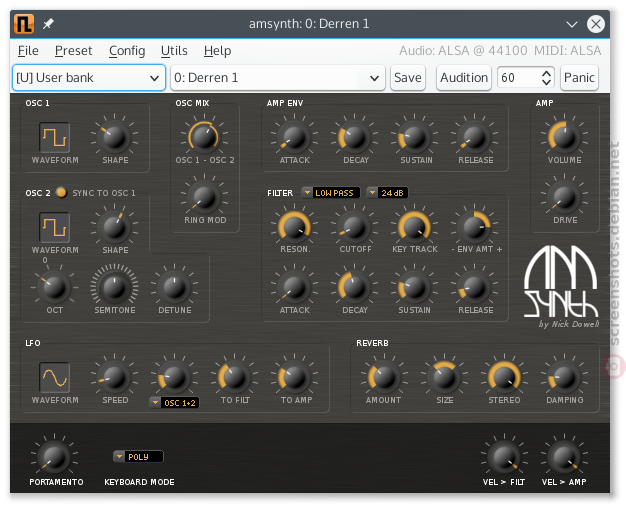Click the filter Reson. knob

tap(295, 228)
